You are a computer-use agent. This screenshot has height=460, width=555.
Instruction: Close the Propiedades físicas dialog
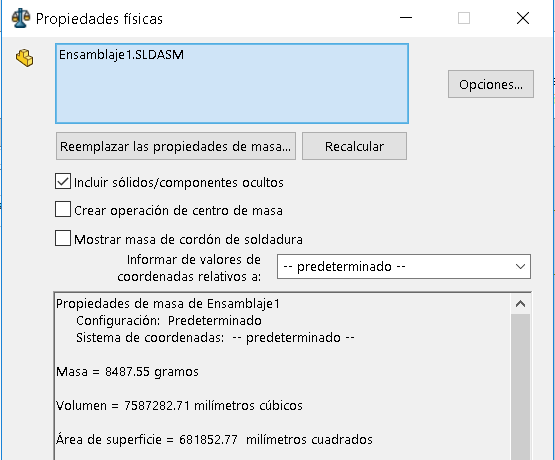point(522,18)
